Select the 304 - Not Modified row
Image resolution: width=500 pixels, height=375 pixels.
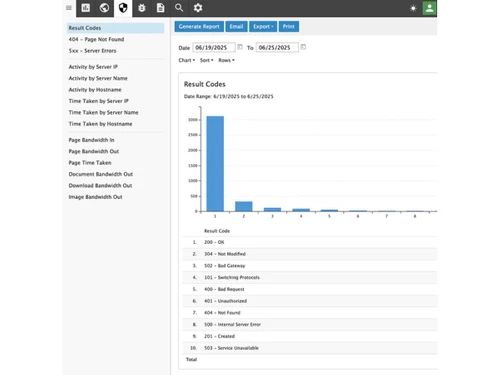click(310, 254)
